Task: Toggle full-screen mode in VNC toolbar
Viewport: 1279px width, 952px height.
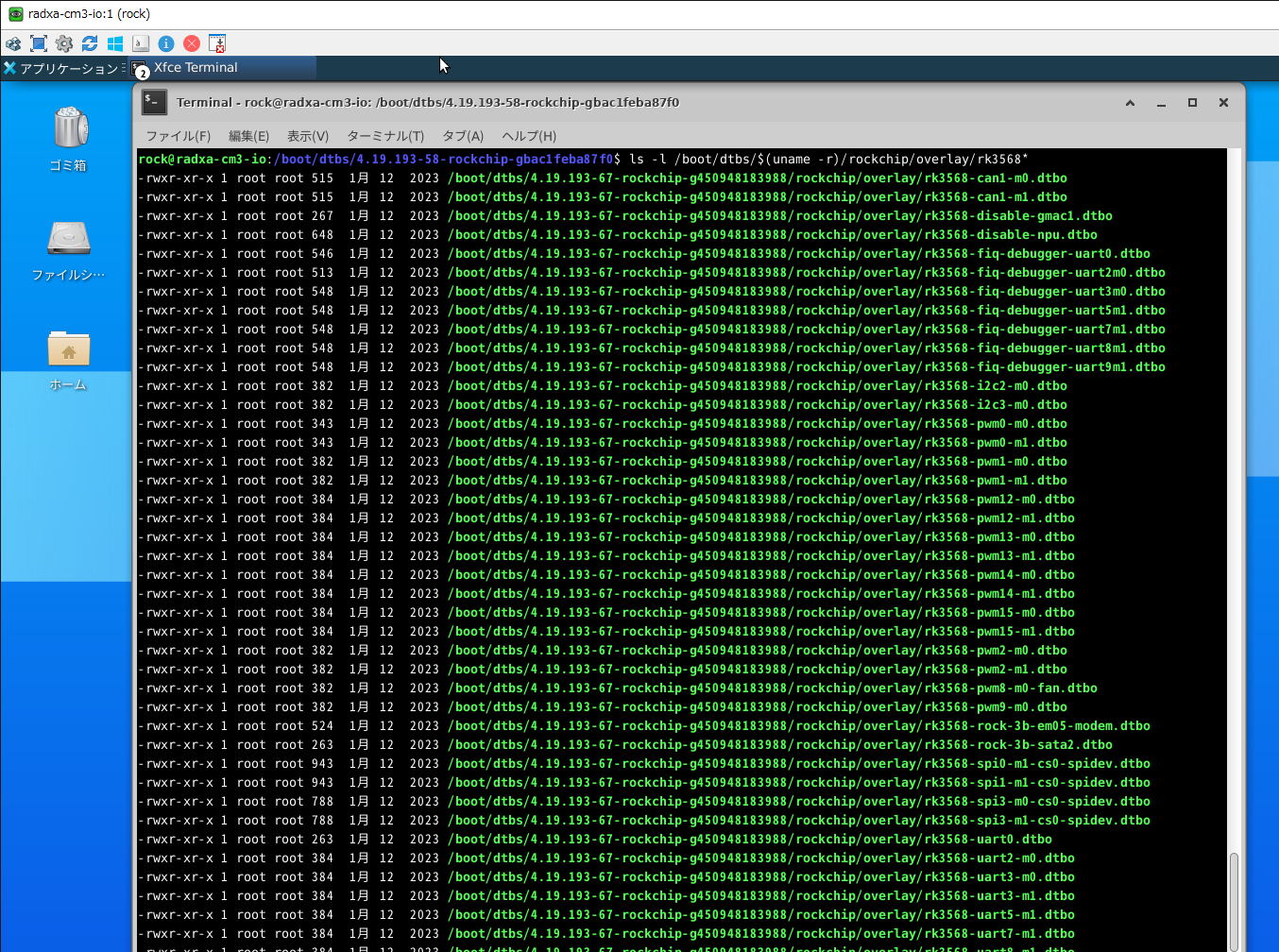Action: 39,43
